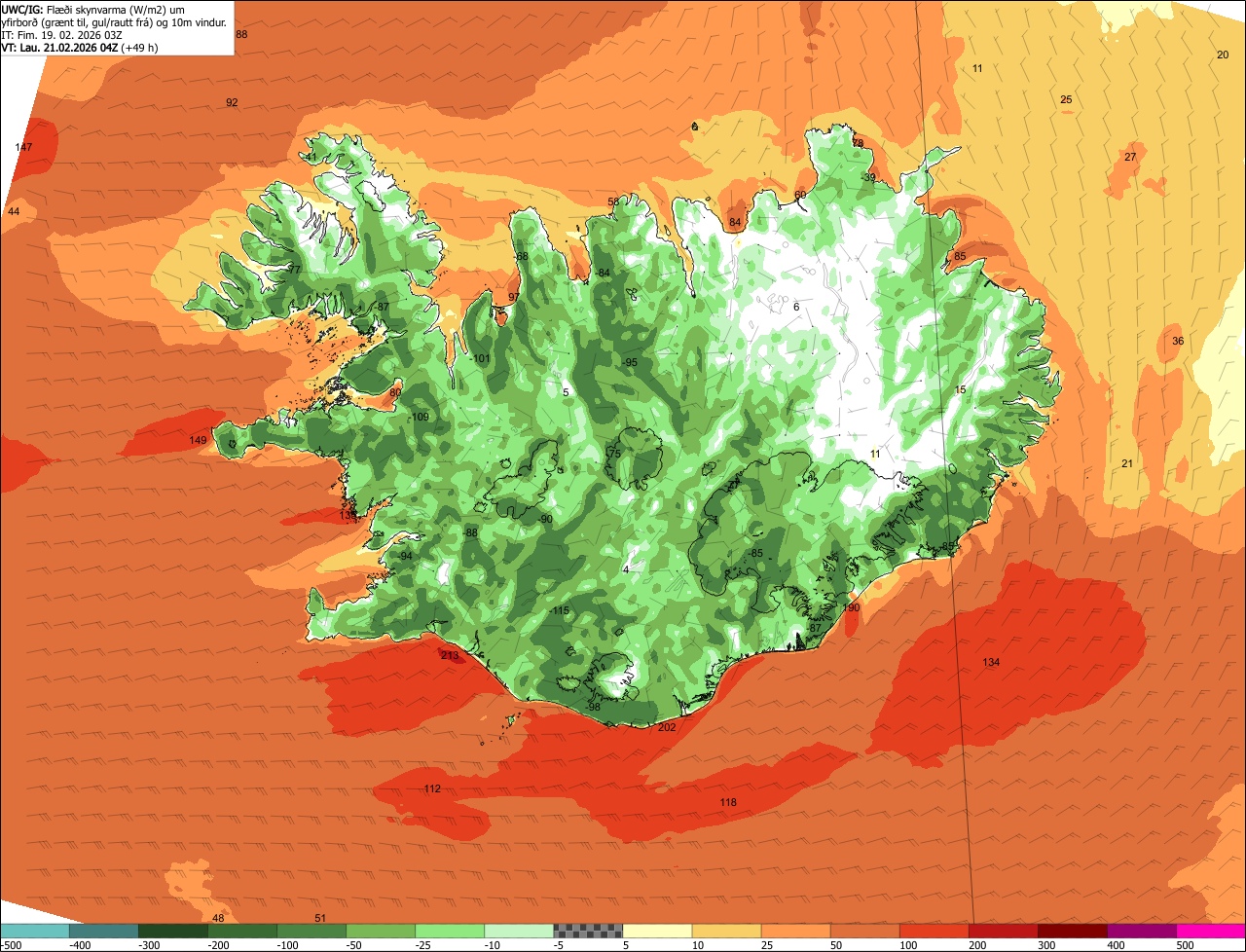The height and width of the screenshot is (952, 1246).
Task: Pick the purple 400 to 500 legend swatch
Action: [1141, 931]
